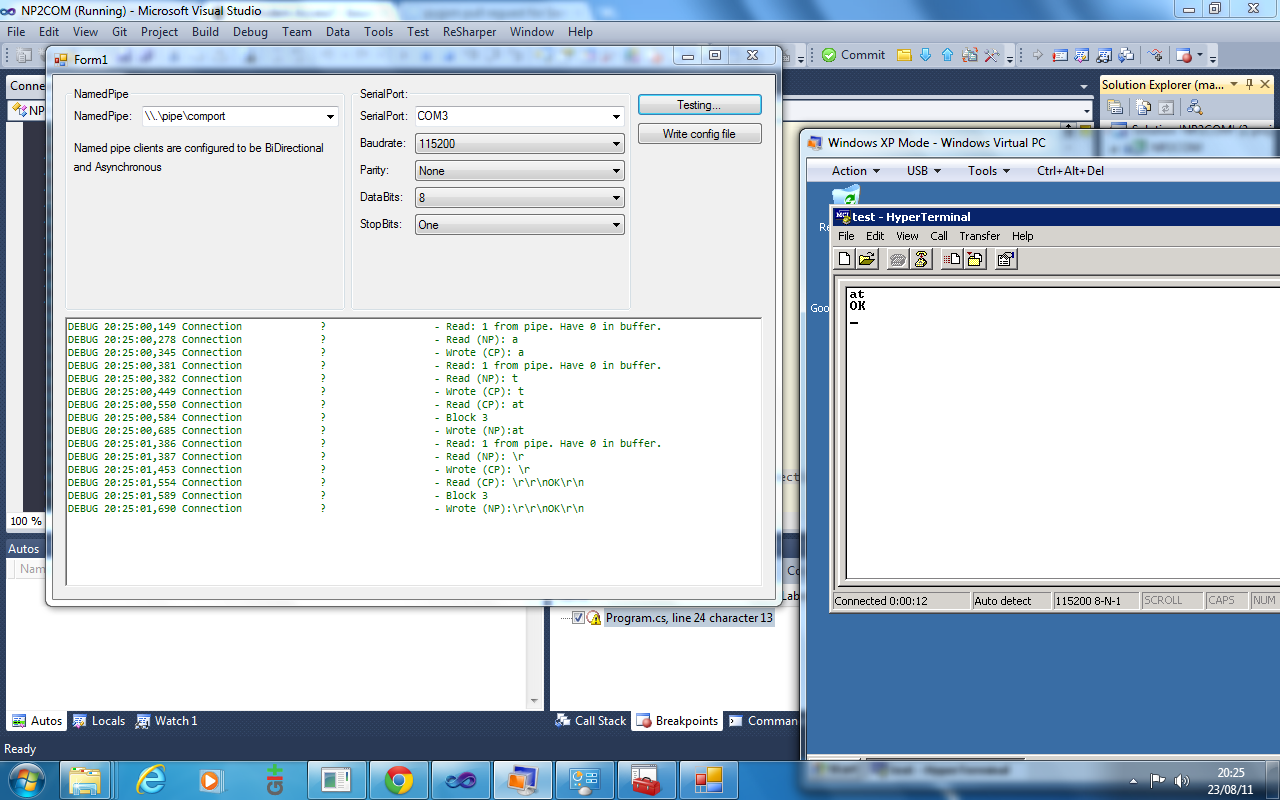The width and height of the screenshot is (1280, 800).
Task: Open the Parity None dropdown
Action: click(x=617, y=171)
